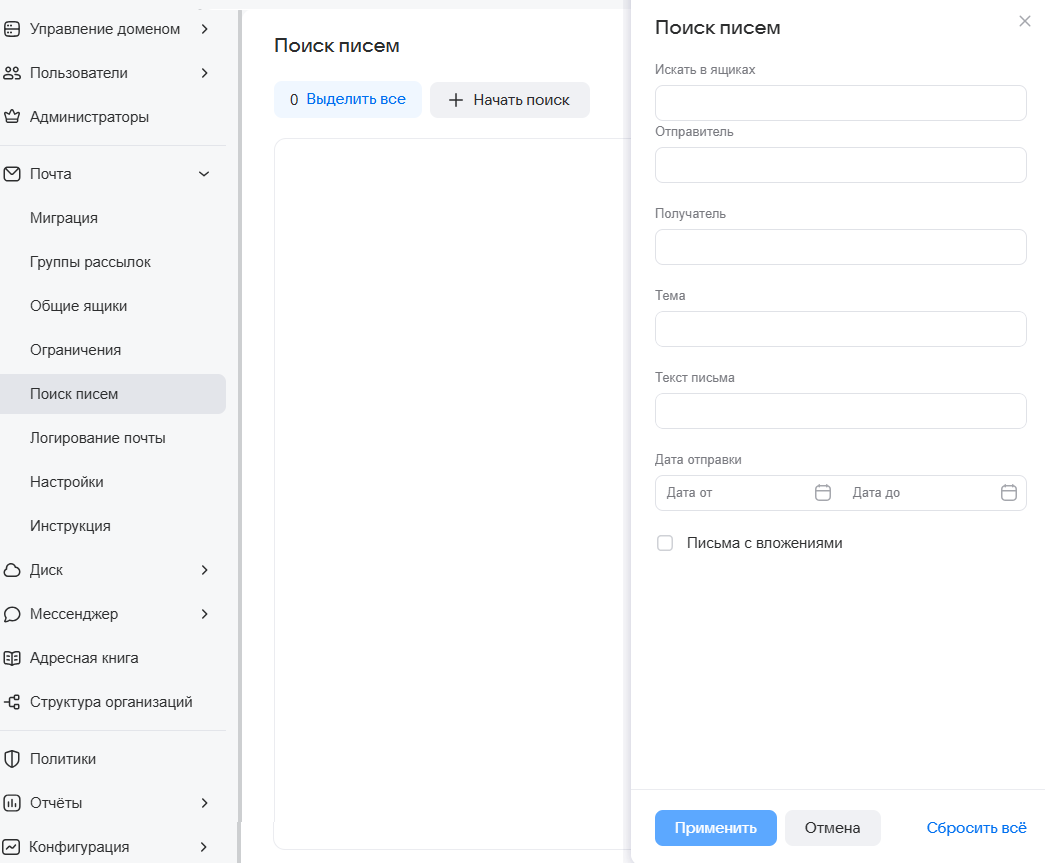Click the Policies shield icon
The width and height of the screenshot is (1045, 863).
tap(12, 759)
